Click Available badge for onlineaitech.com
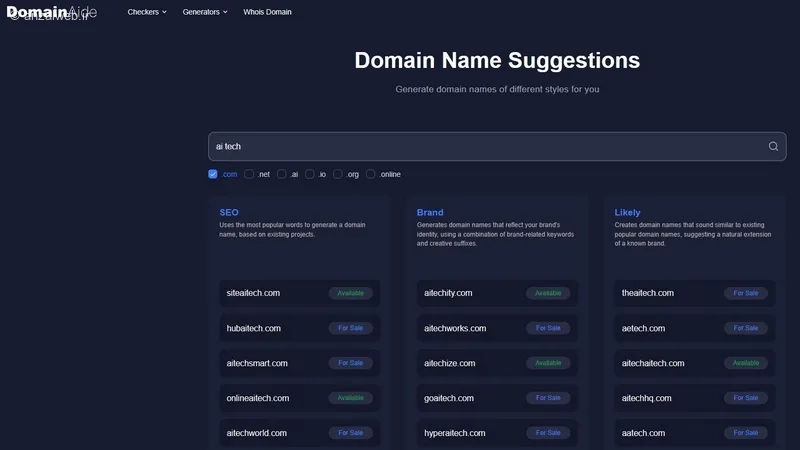800x450 pixels. tap(351, 397)
